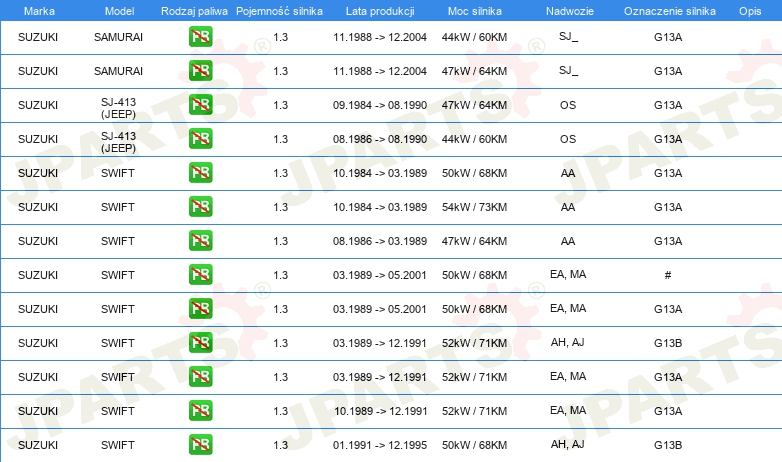Click the date range 09.1984 -> 08.1990

tap(380, 105)
